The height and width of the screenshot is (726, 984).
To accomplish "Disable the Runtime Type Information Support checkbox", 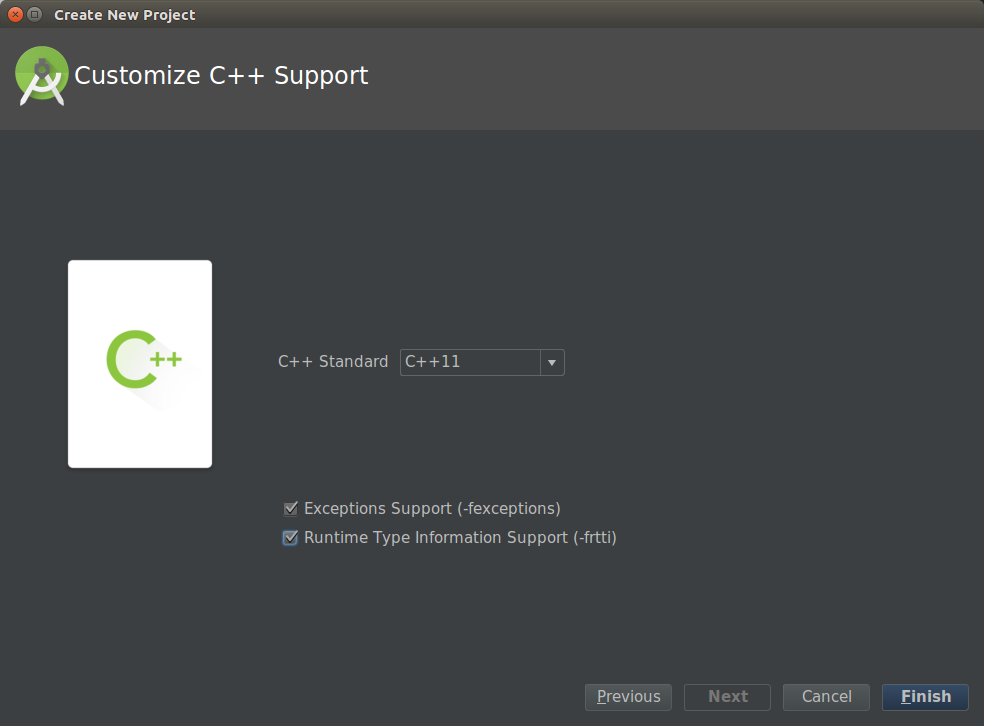I will click(x=291, y=538).
